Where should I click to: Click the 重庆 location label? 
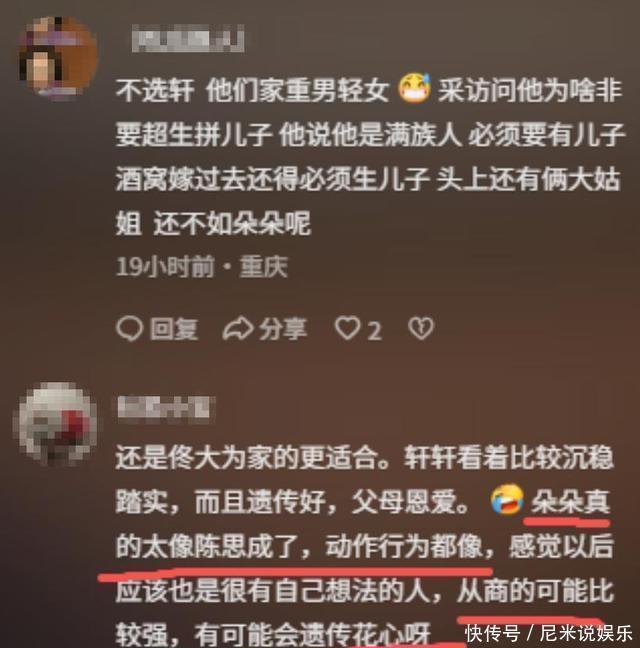(x=264, y=267)
